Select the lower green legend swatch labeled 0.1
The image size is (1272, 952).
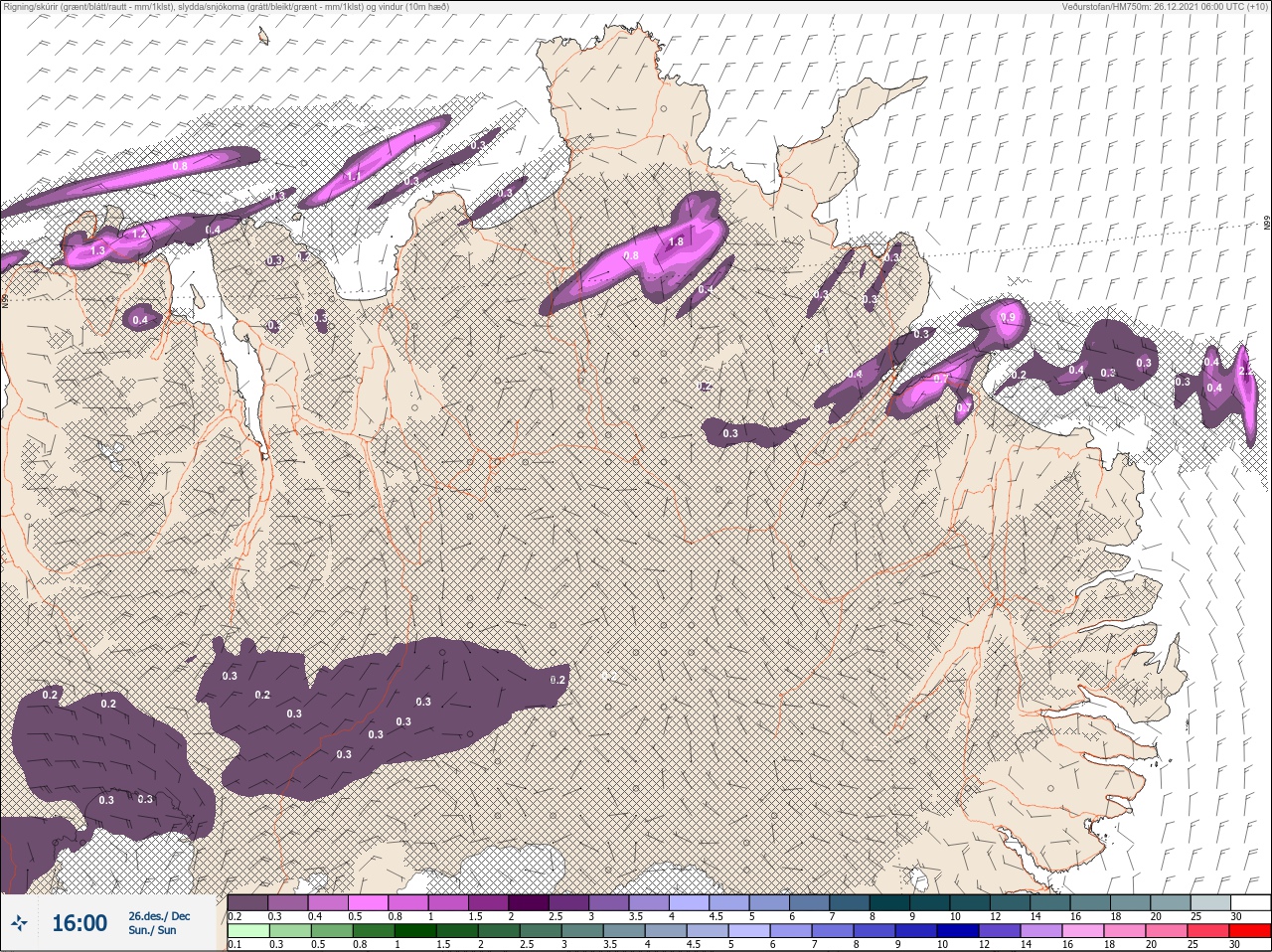(x=247, y=931)
